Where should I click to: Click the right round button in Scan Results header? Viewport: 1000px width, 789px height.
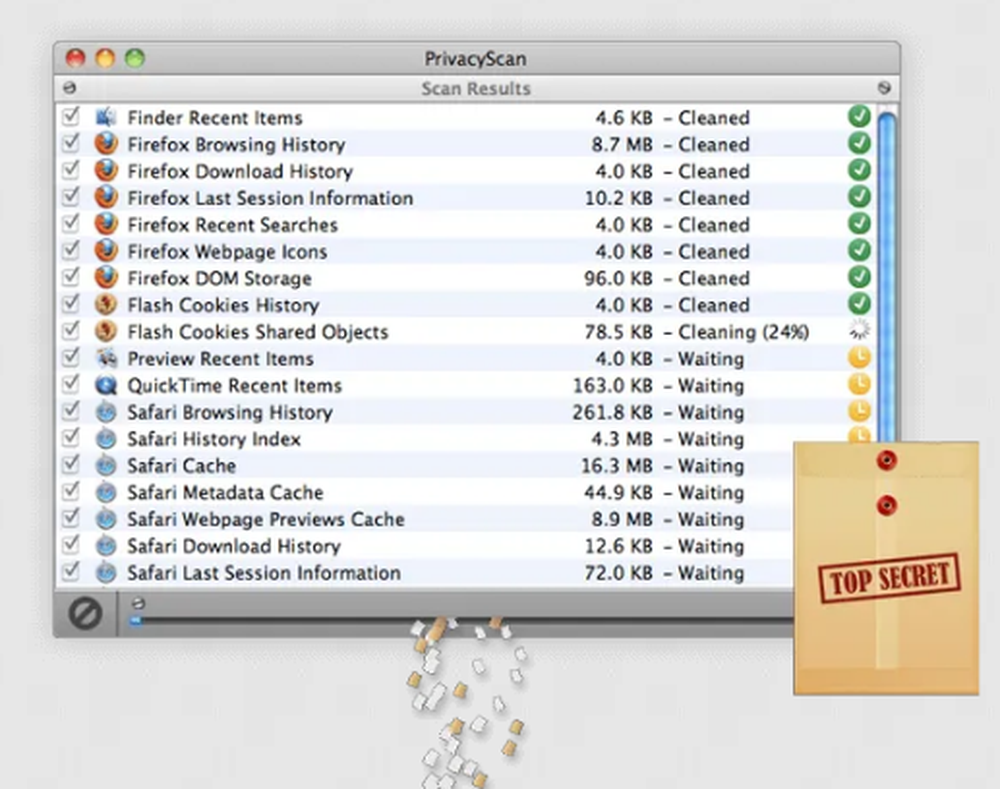tap(884, 87)
